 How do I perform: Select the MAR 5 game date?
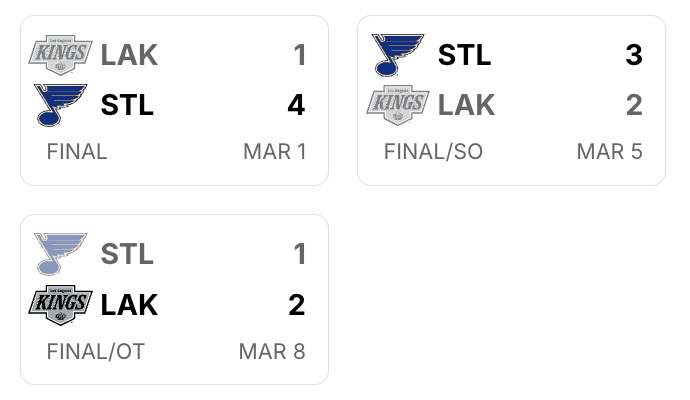point(609,152)
